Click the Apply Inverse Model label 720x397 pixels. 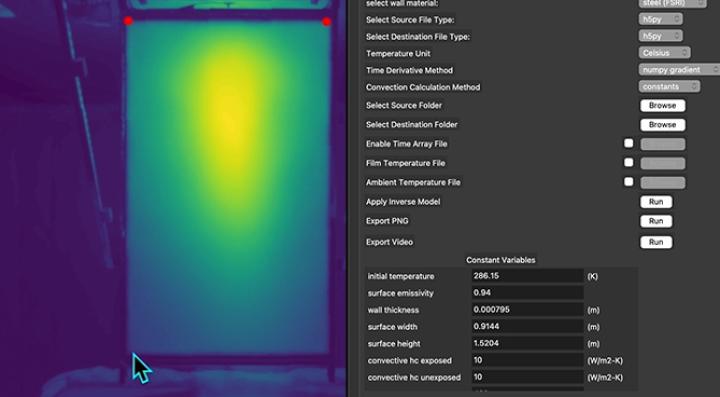[403, 202]
